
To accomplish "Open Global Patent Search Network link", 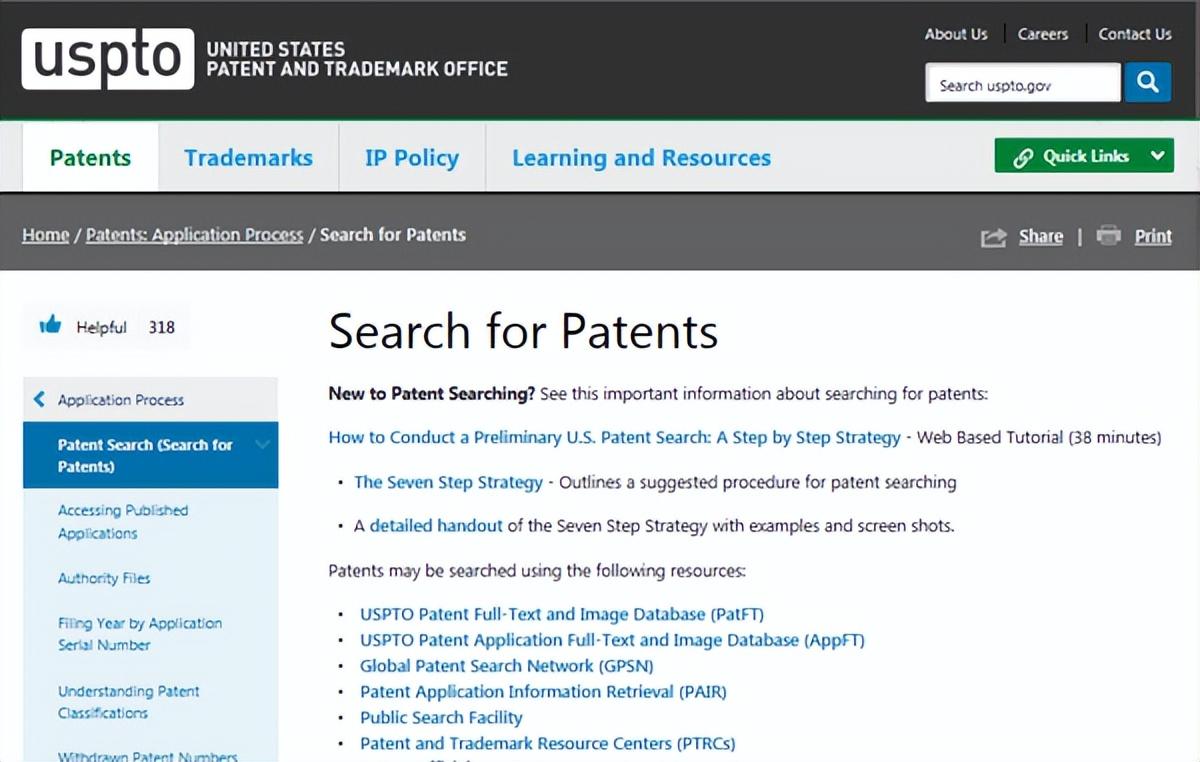I will (x=506, y=666).
